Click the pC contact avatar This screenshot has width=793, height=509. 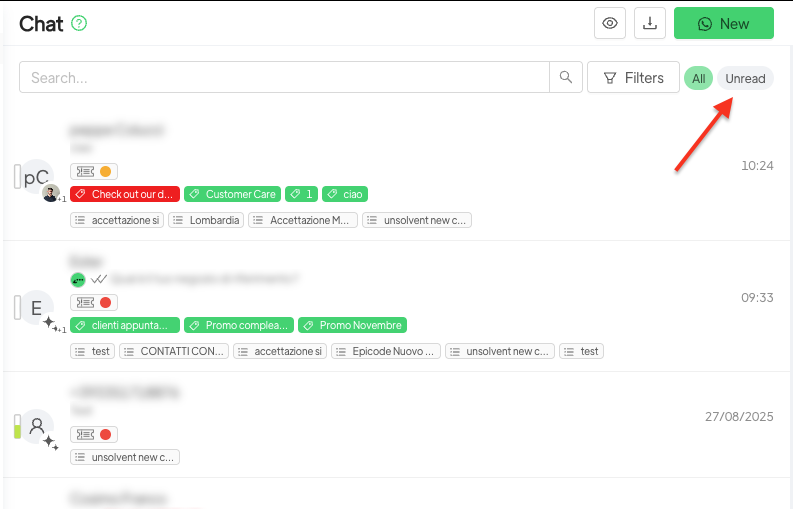click(x=37, y=177)
